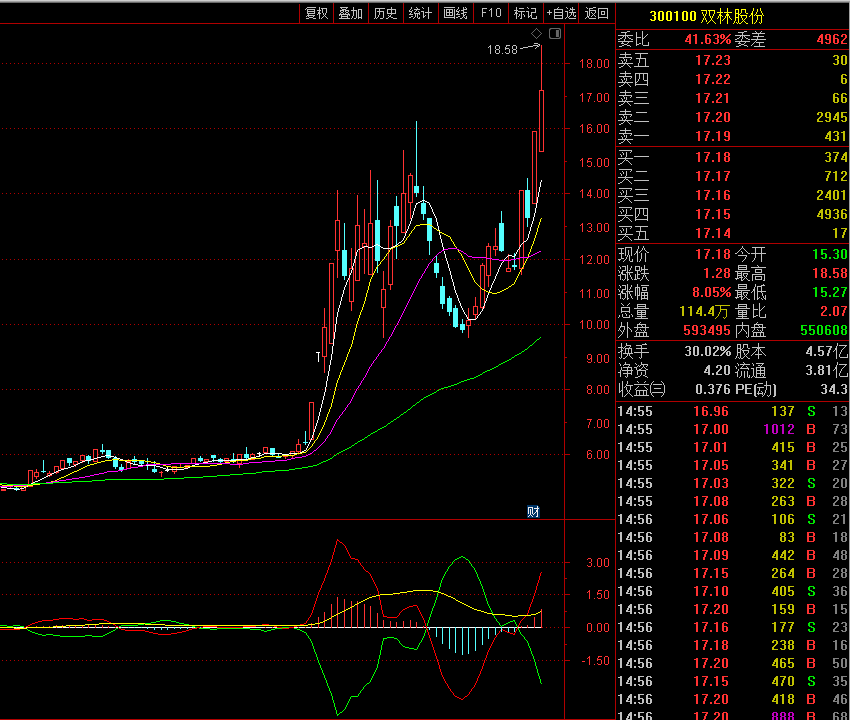Image resolution: width=850 pixels, height=720 pixels.
Task: Click 净资 value 4.20
Action: tap(717, 370)
